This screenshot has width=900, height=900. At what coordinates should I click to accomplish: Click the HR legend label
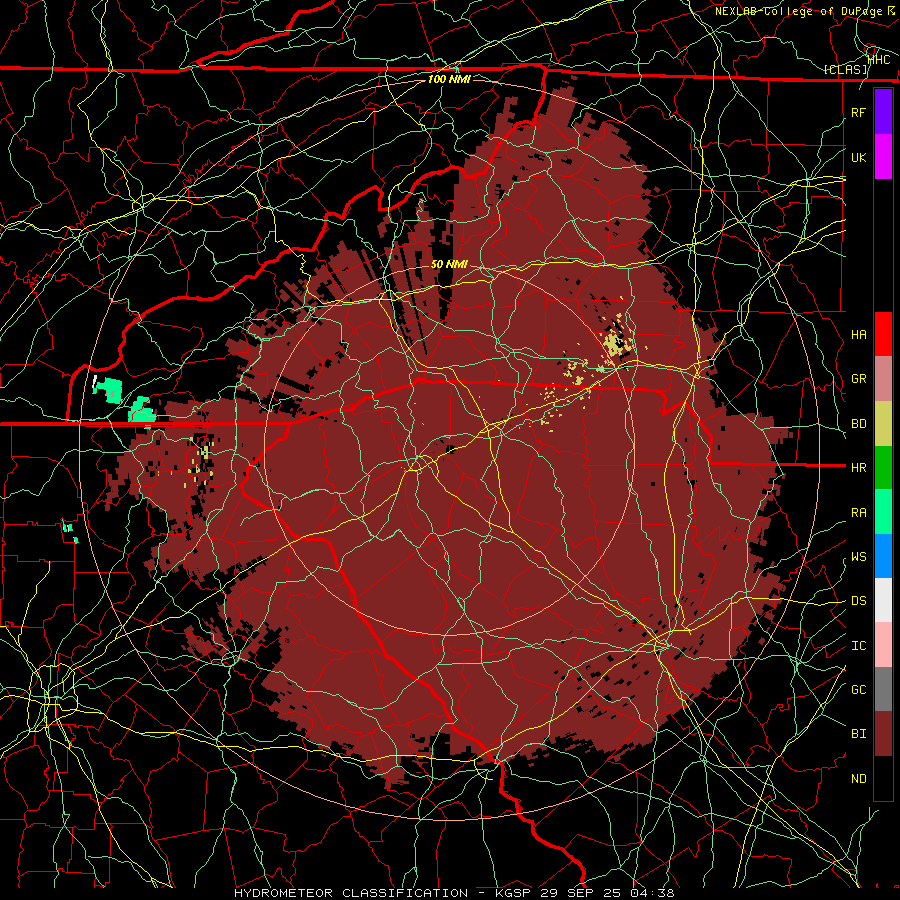pyautogui.click(x=858, y=468)
